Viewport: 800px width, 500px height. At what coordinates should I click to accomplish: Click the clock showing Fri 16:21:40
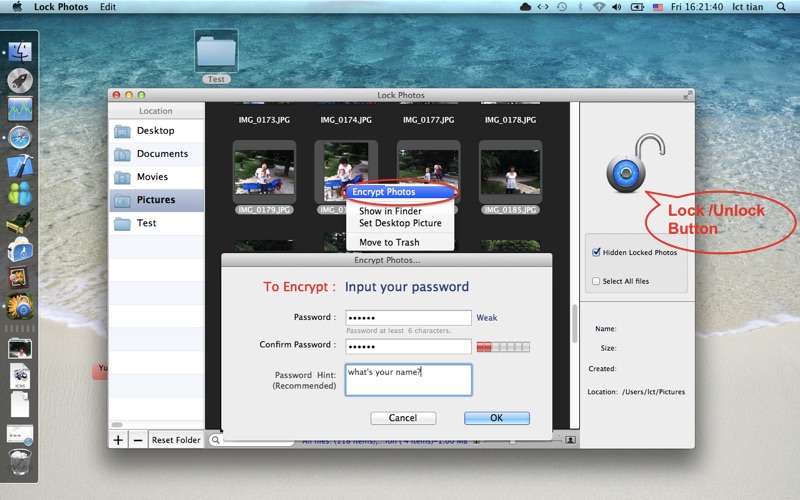coord(697,7)
